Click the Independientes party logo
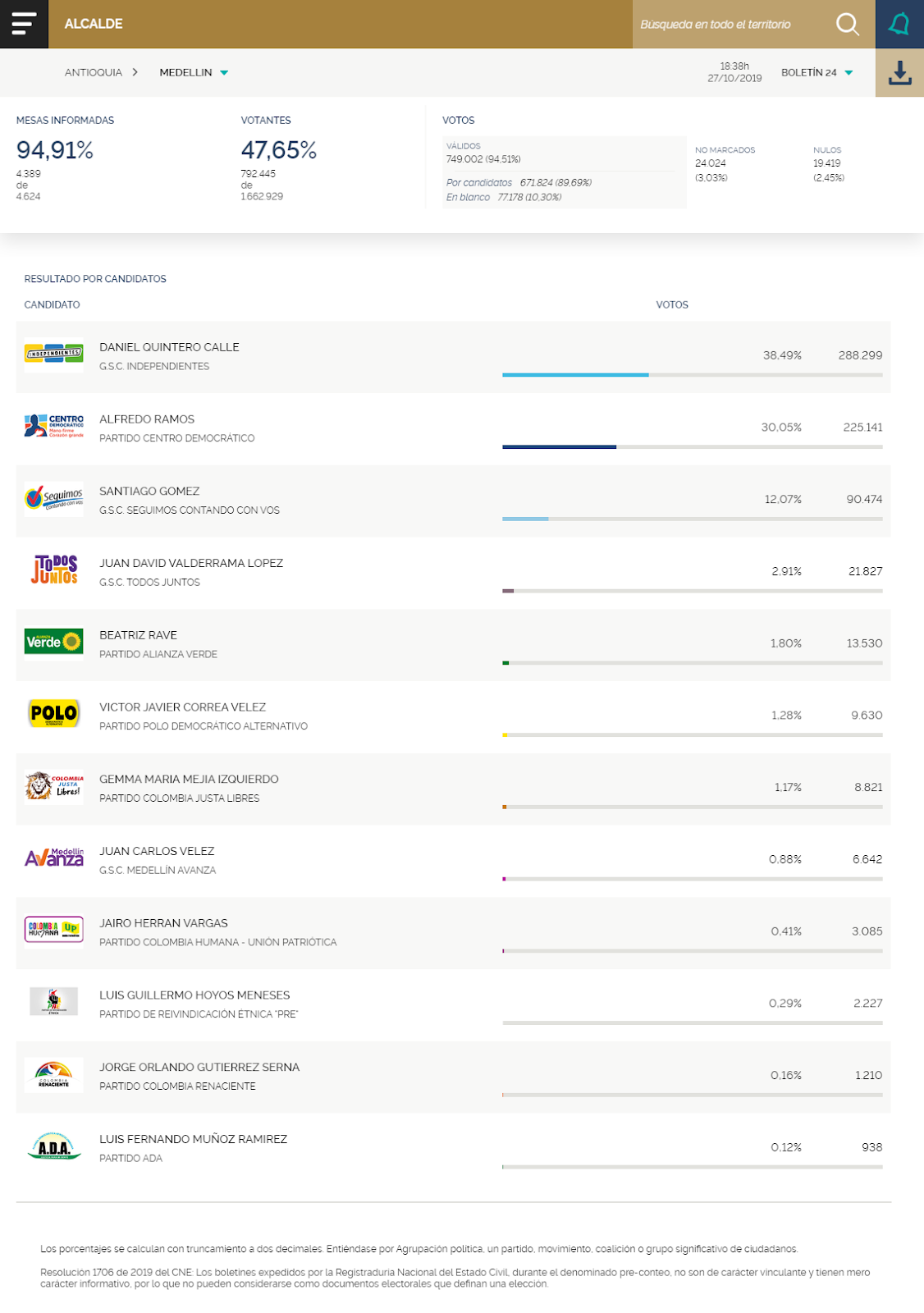Viewport: 924px width, 1313px height. click(x=54, y=355)
